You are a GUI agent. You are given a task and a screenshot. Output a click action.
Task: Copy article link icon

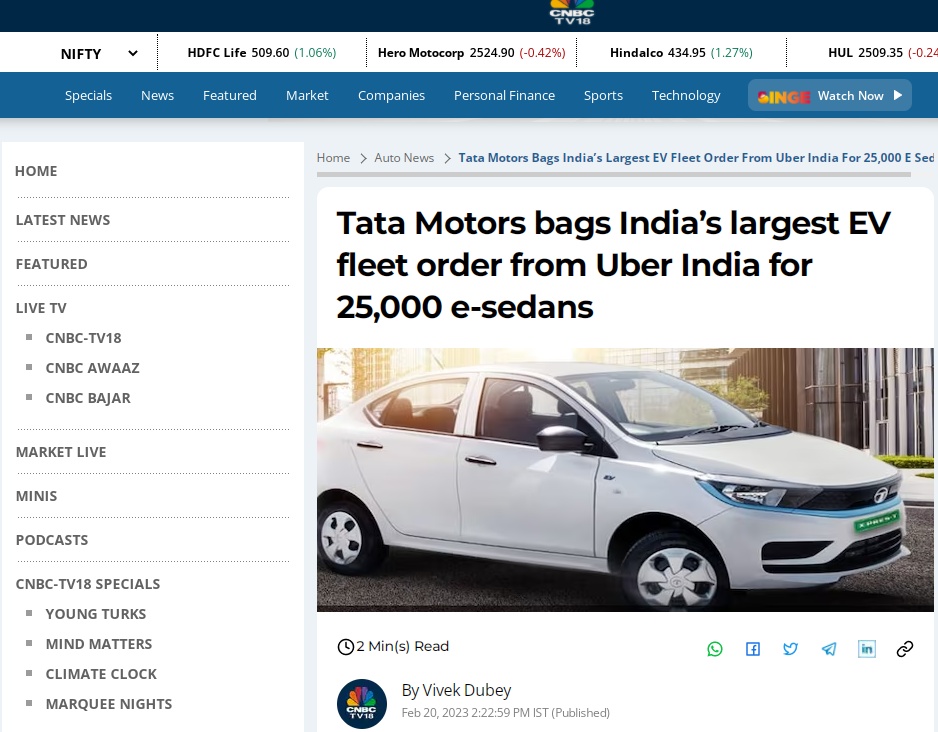[x=905, y=649]
